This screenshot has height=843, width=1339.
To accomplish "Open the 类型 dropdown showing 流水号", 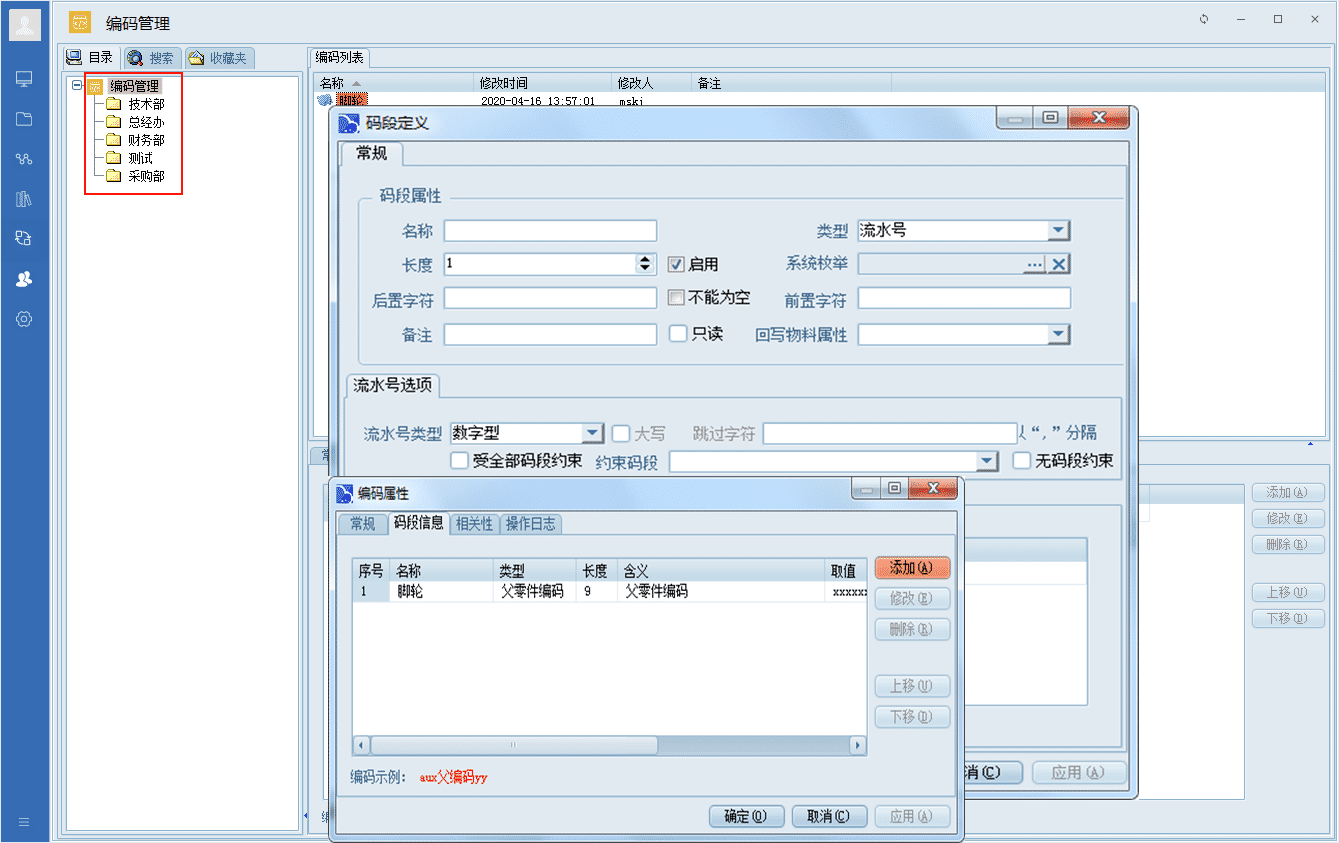I will click(x=1058, y=231).
